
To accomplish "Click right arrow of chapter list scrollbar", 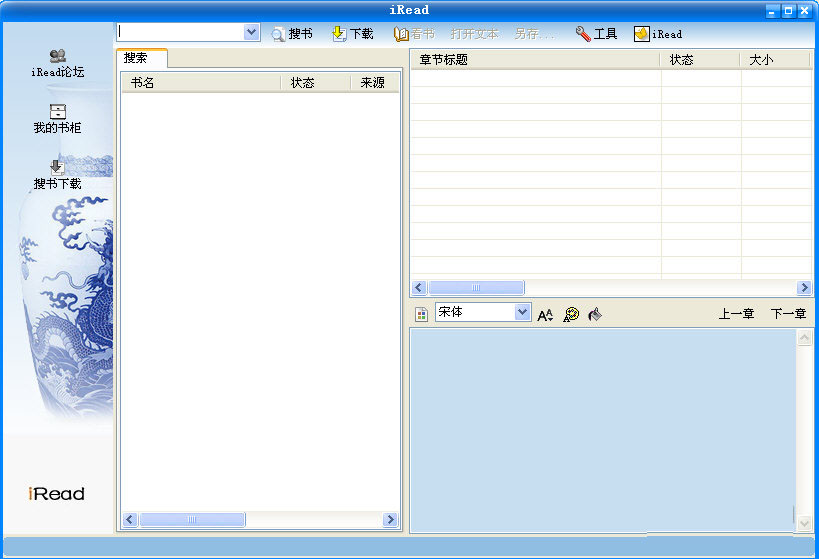I will click(804, 287).
